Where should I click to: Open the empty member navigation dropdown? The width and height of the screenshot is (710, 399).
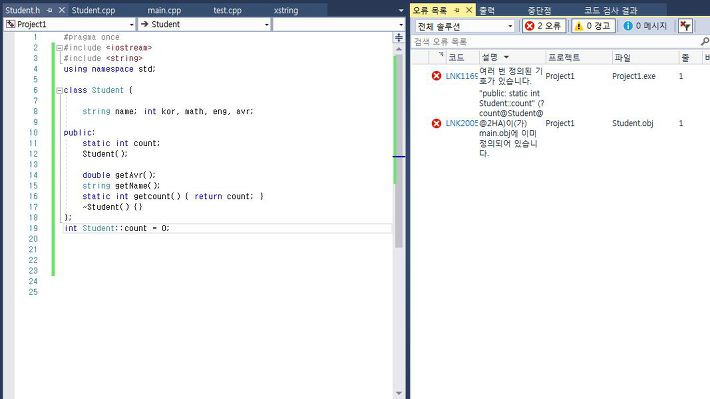pos(339,24)
